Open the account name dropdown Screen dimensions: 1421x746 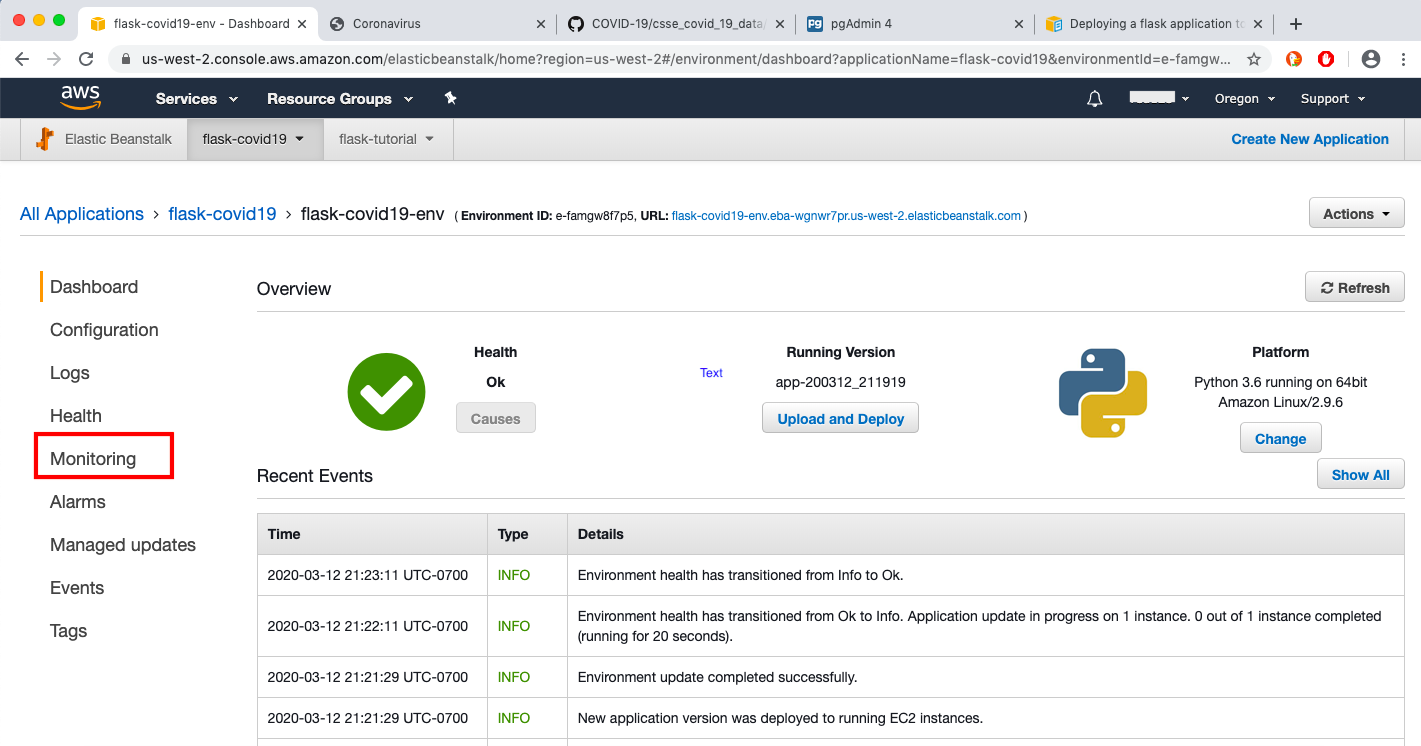pos(1159,98)
